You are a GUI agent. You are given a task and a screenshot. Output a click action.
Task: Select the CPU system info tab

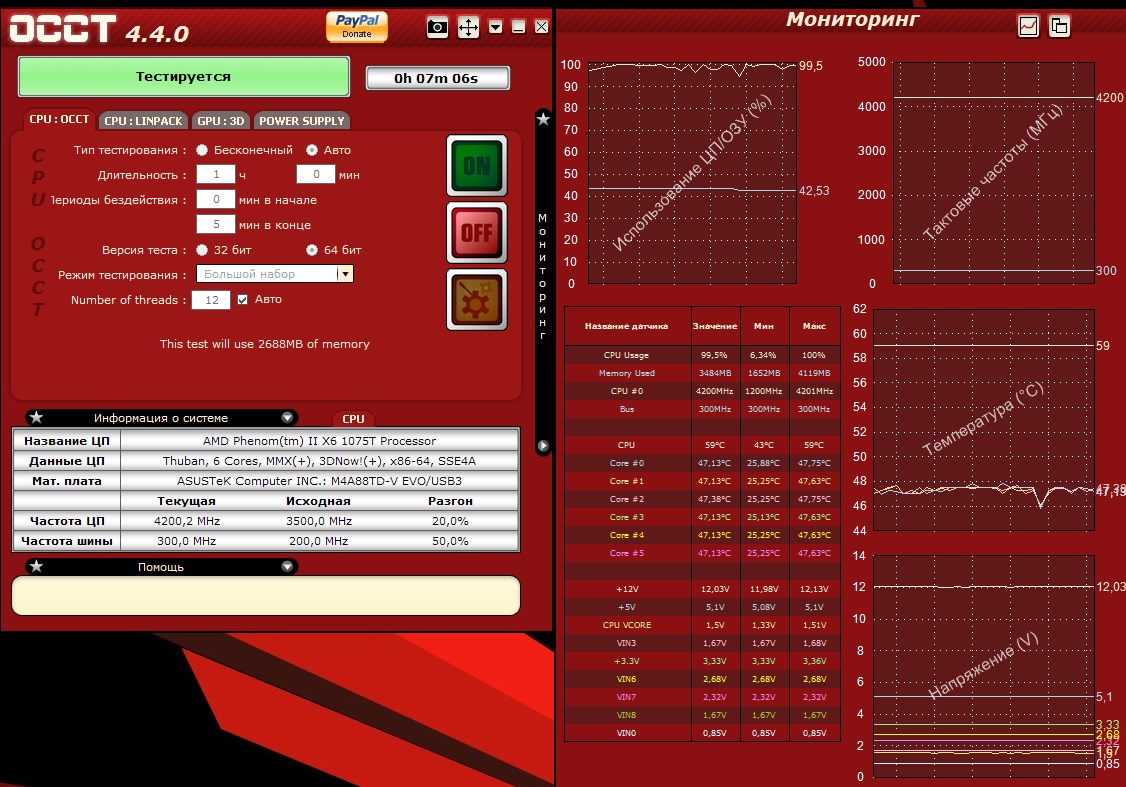coord(353,419)
